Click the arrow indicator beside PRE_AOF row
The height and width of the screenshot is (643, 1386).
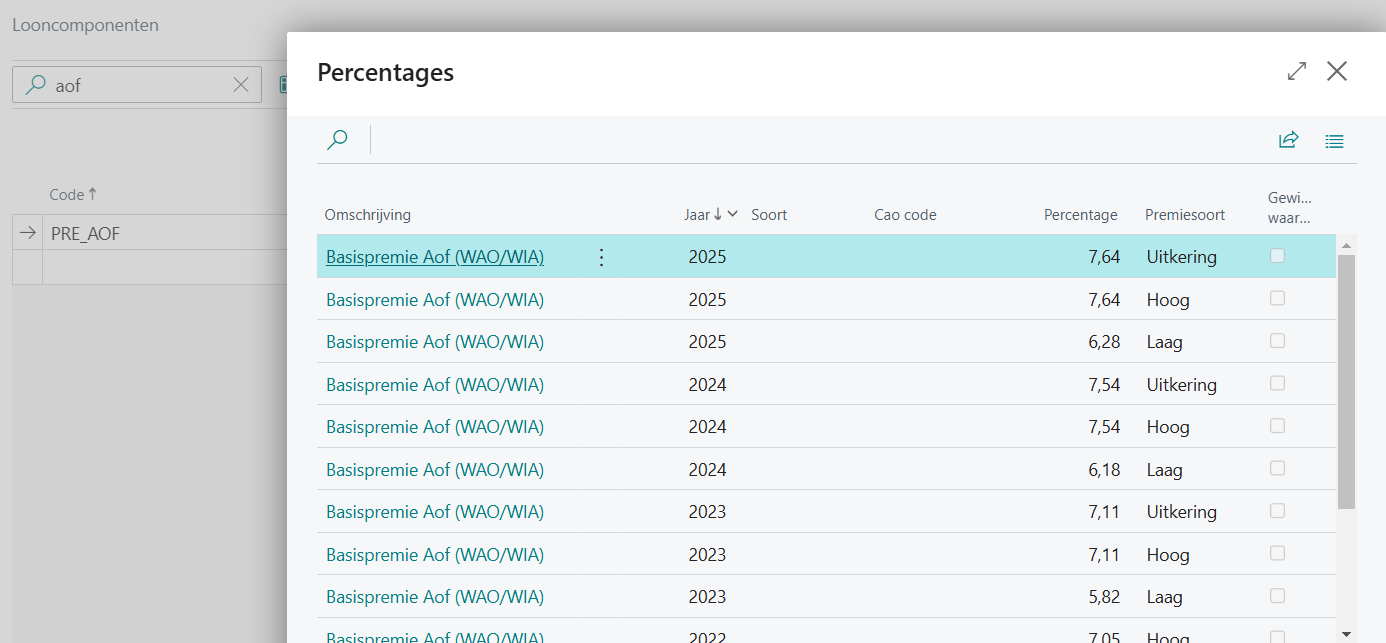coord(27,233)
